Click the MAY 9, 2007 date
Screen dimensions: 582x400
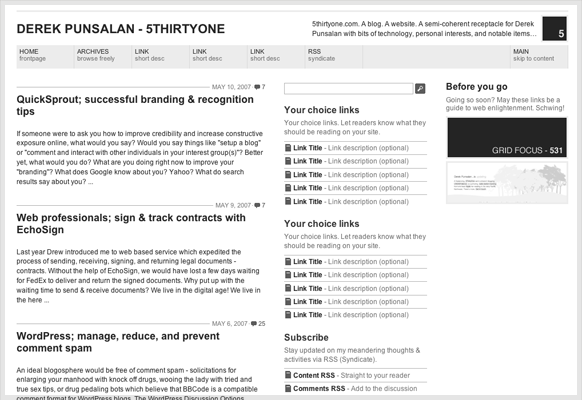pos(233,206)
